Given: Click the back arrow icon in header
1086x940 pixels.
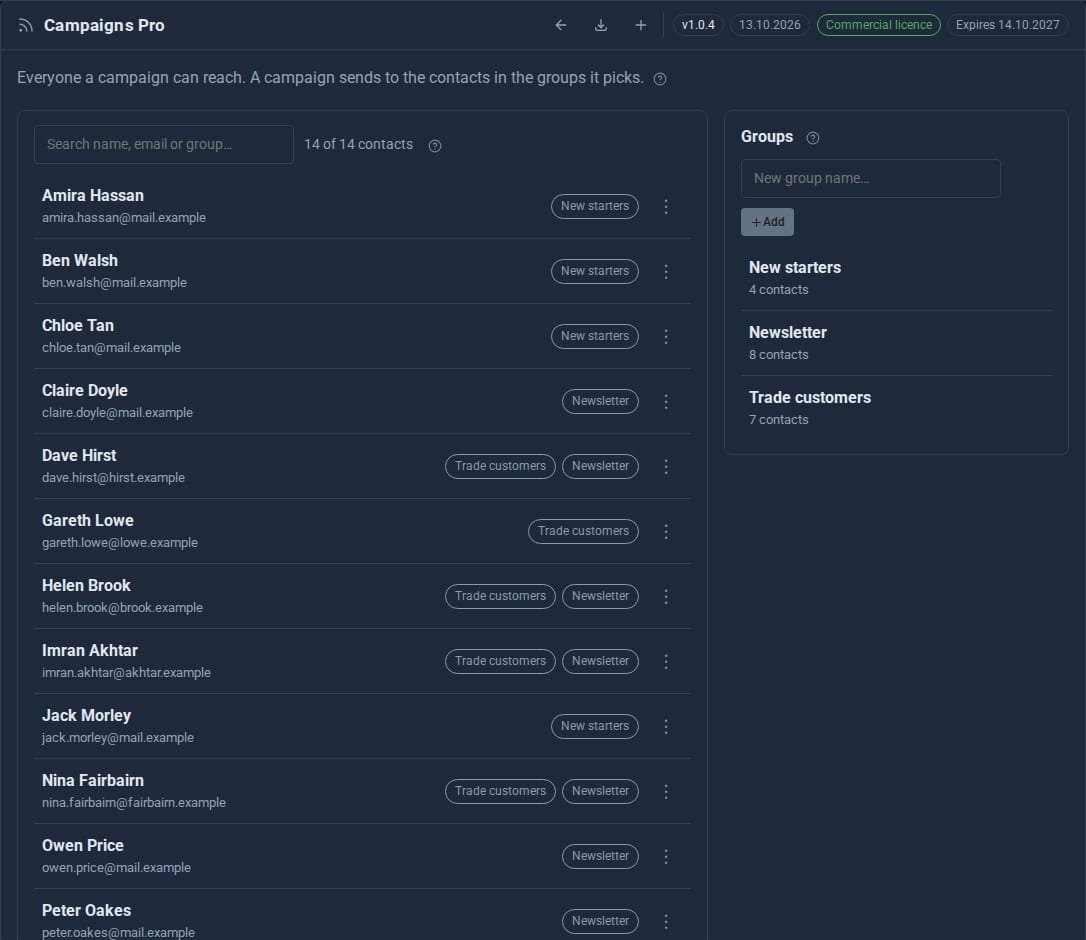Looking at the screenshot, I should click(560, 25).
